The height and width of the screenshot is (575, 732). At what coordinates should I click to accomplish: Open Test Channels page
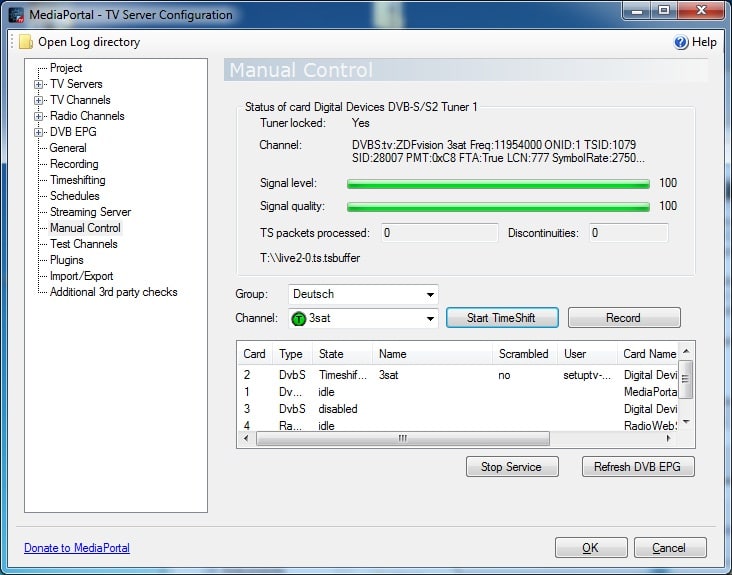point(84,244)
